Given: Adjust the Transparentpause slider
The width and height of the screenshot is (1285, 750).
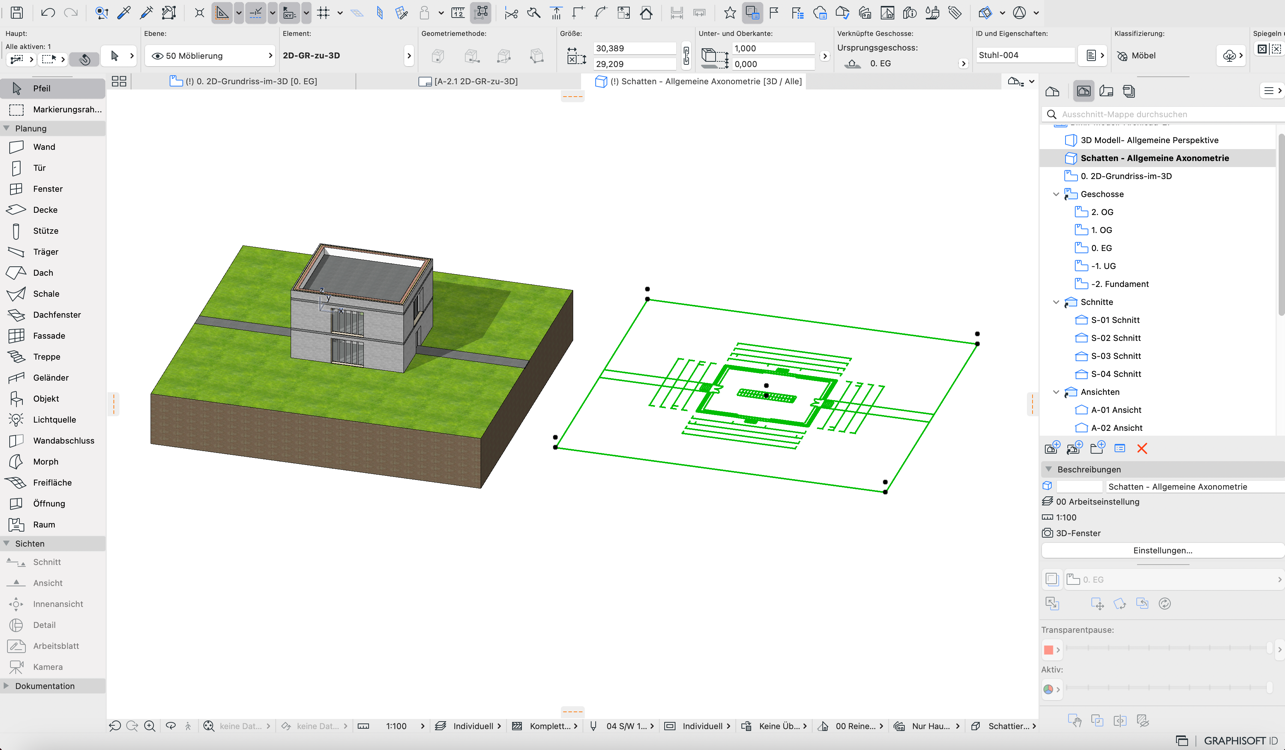Looking at the screenshot, I should point(1170,649).
